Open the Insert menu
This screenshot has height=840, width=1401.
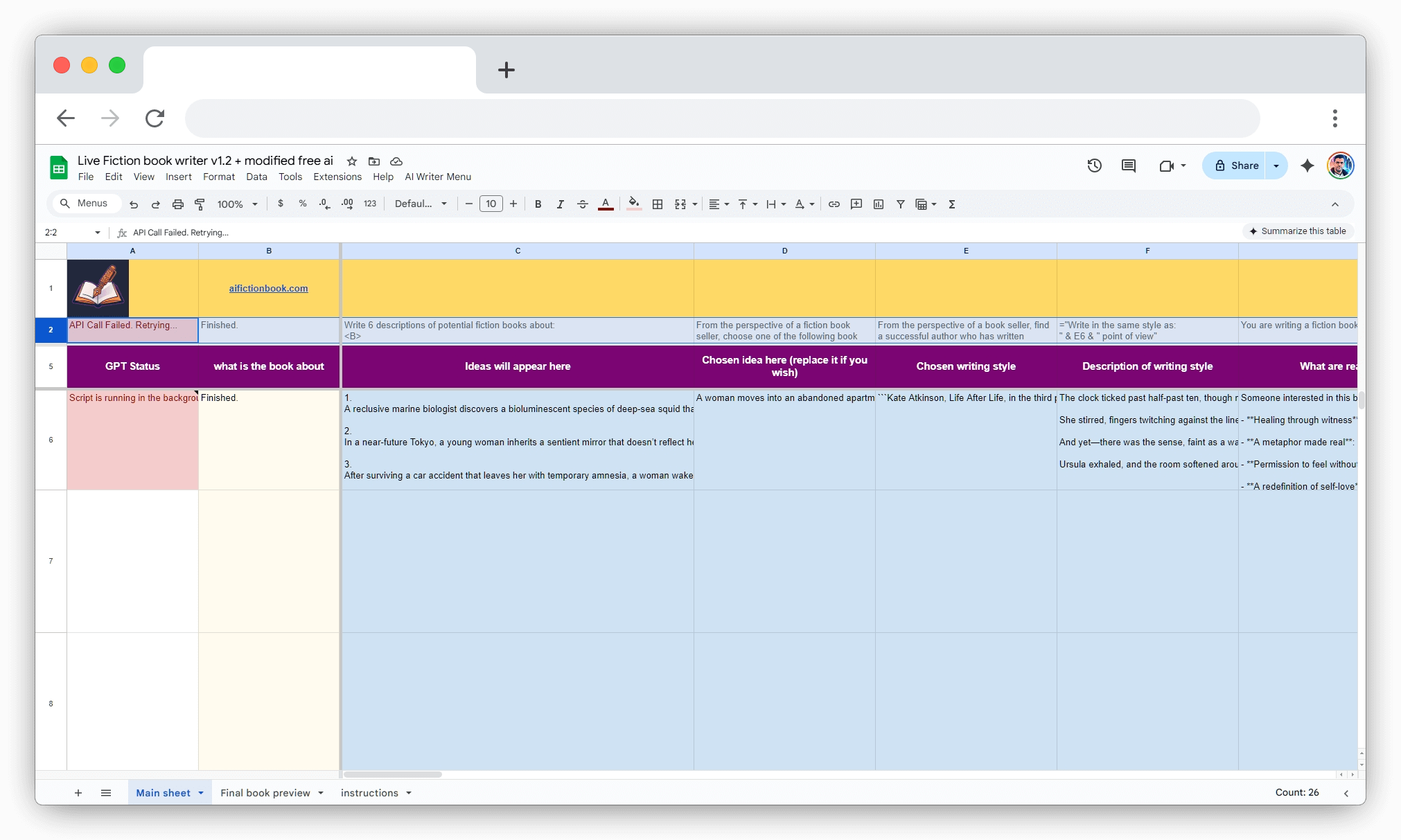(179, 177)
